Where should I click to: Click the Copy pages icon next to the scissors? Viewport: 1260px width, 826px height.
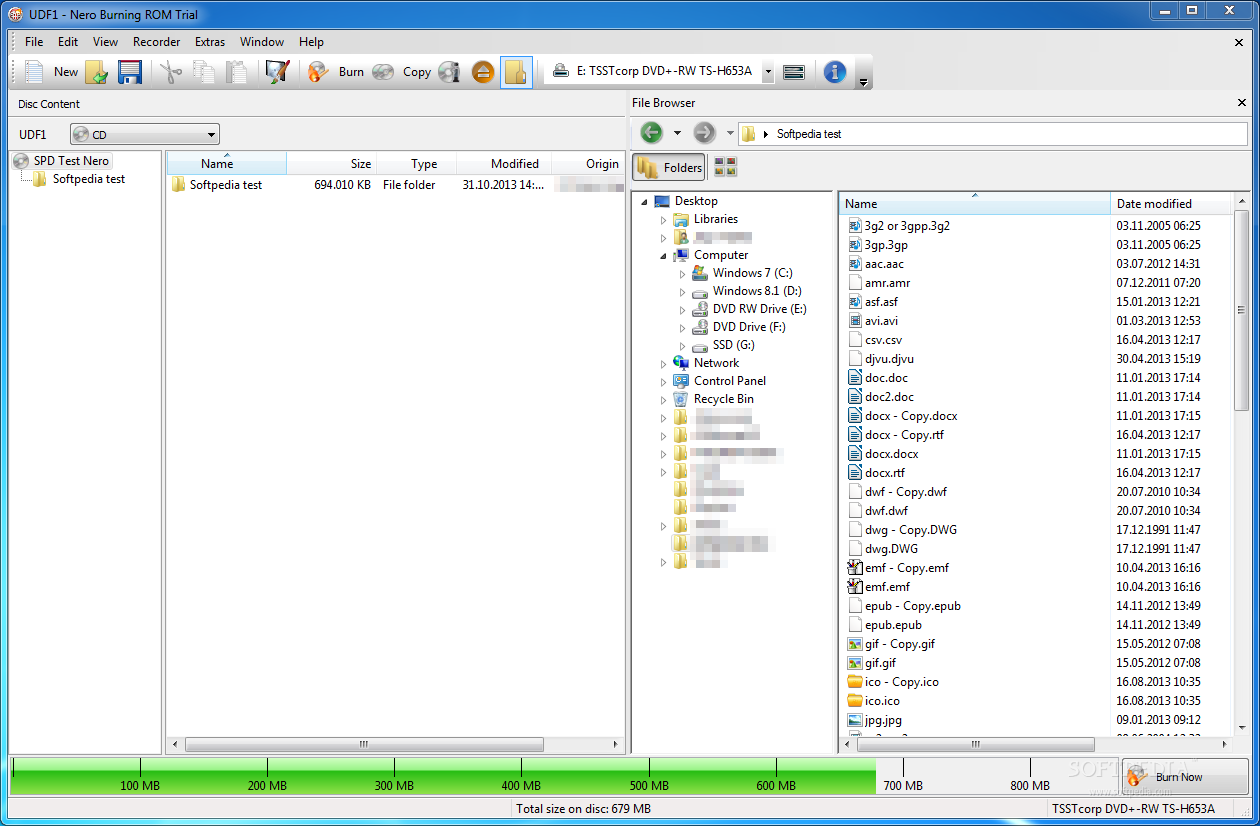click(x=204, y=72)
